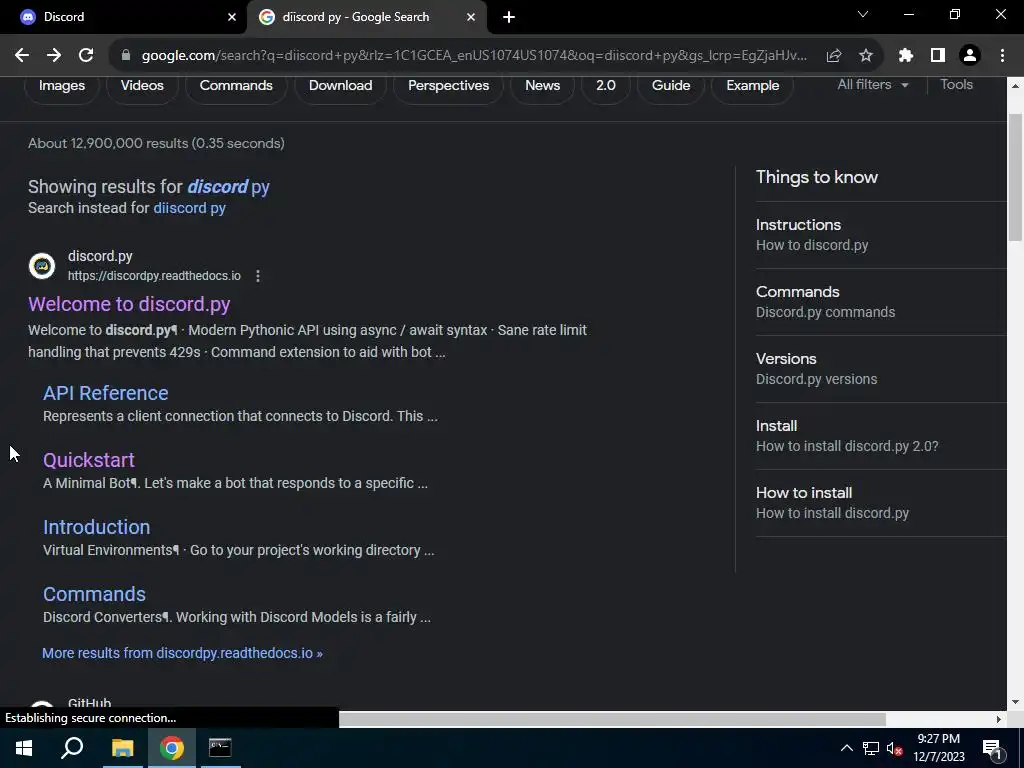Screen dimensions: 1024x768
Task: Click the muted volume tray icon
Action: pos(894,748)
